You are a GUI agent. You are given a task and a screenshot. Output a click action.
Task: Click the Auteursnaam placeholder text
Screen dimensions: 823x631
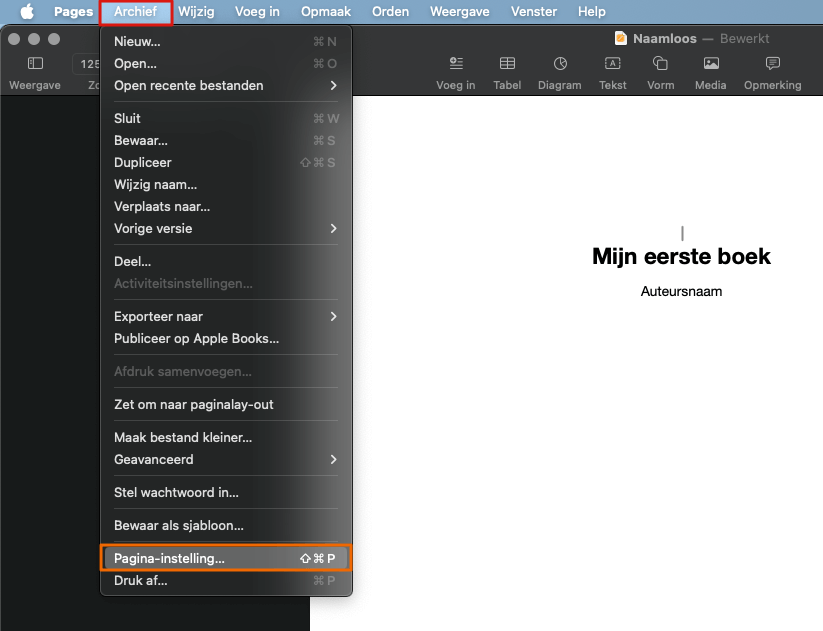coord(681,291)
